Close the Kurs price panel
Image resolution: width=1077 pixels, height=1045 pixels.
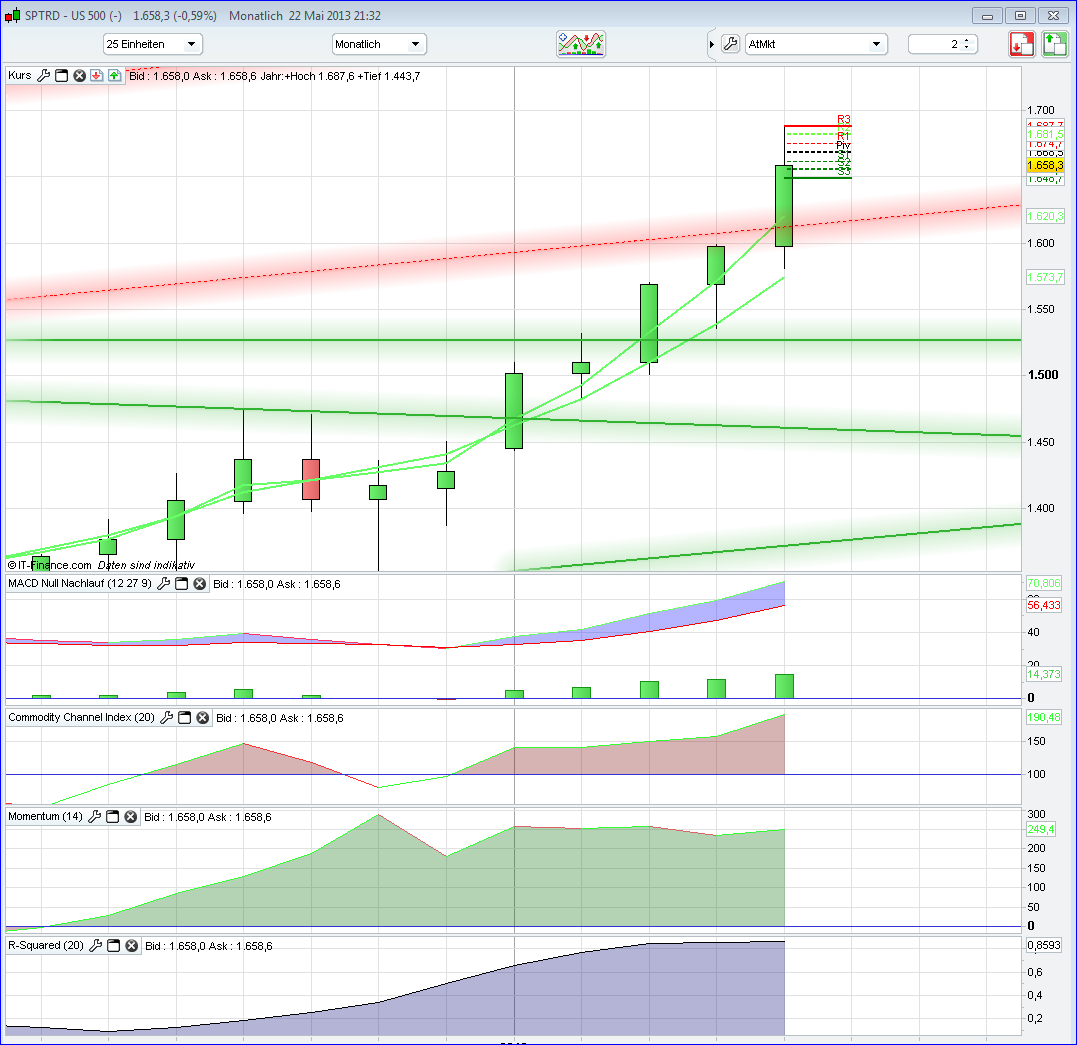[x=79, y=76]
